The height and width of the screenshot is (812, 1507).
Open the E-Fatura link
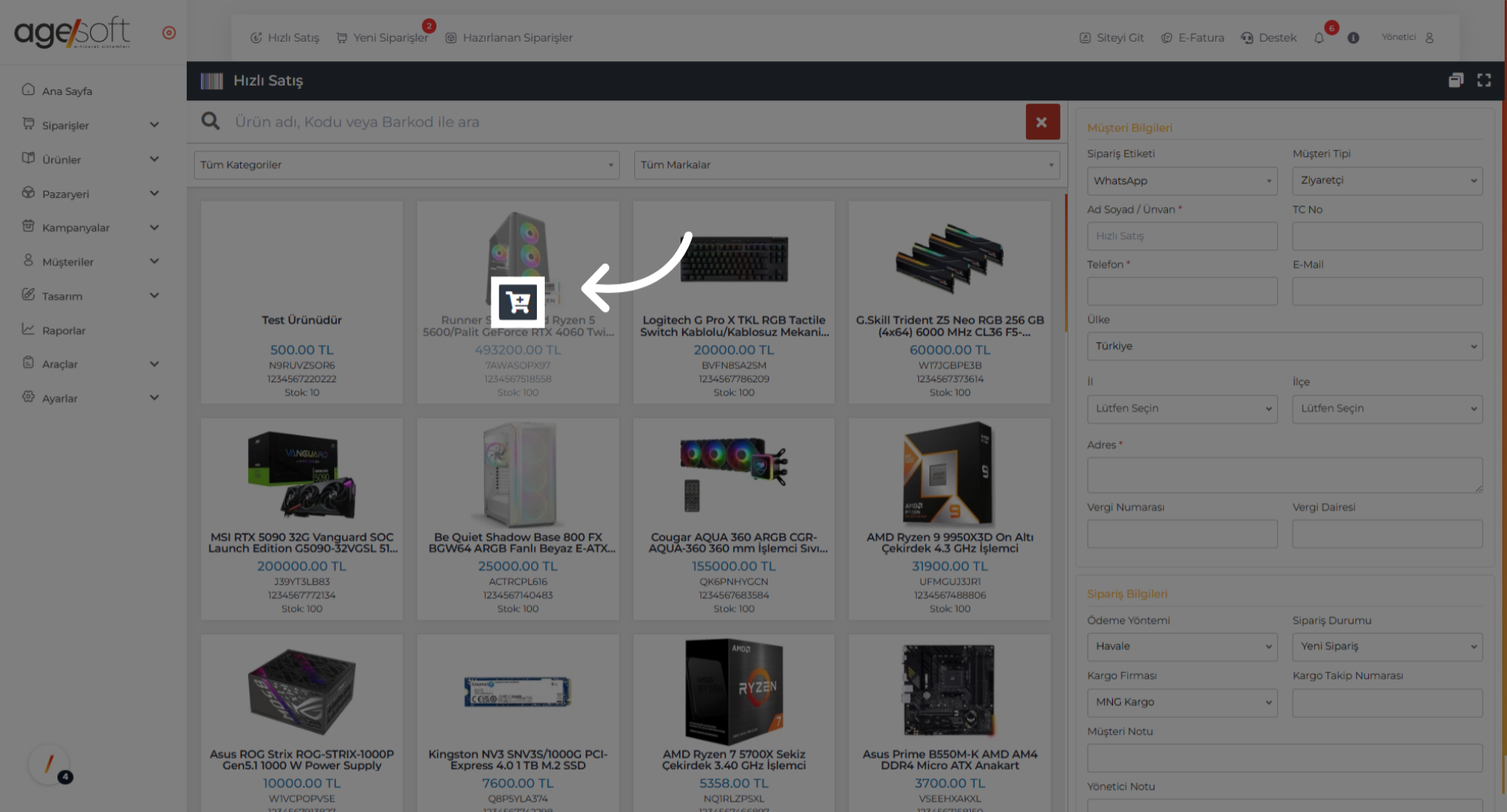[x=1192, y=38]
